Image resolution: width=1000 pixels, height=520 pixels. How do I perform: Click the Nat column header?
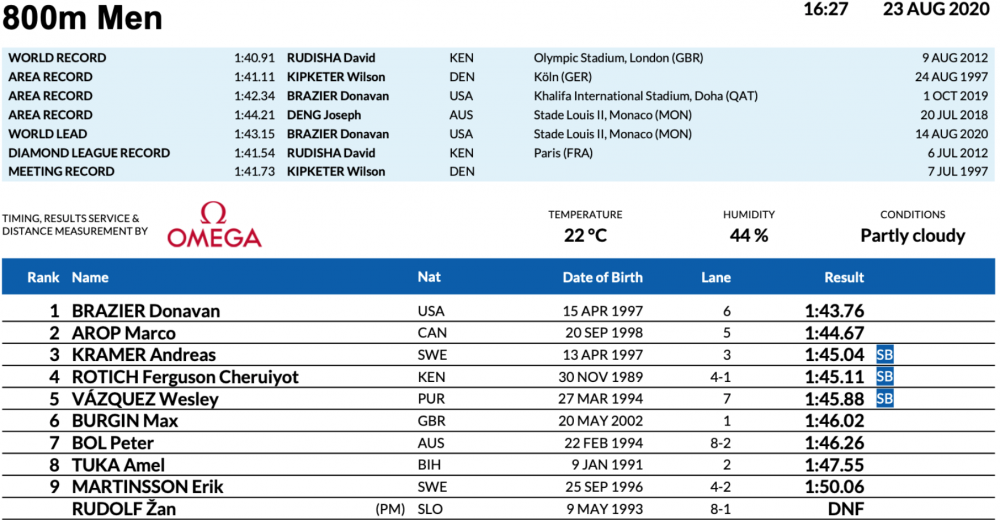[x=428, y=277]
